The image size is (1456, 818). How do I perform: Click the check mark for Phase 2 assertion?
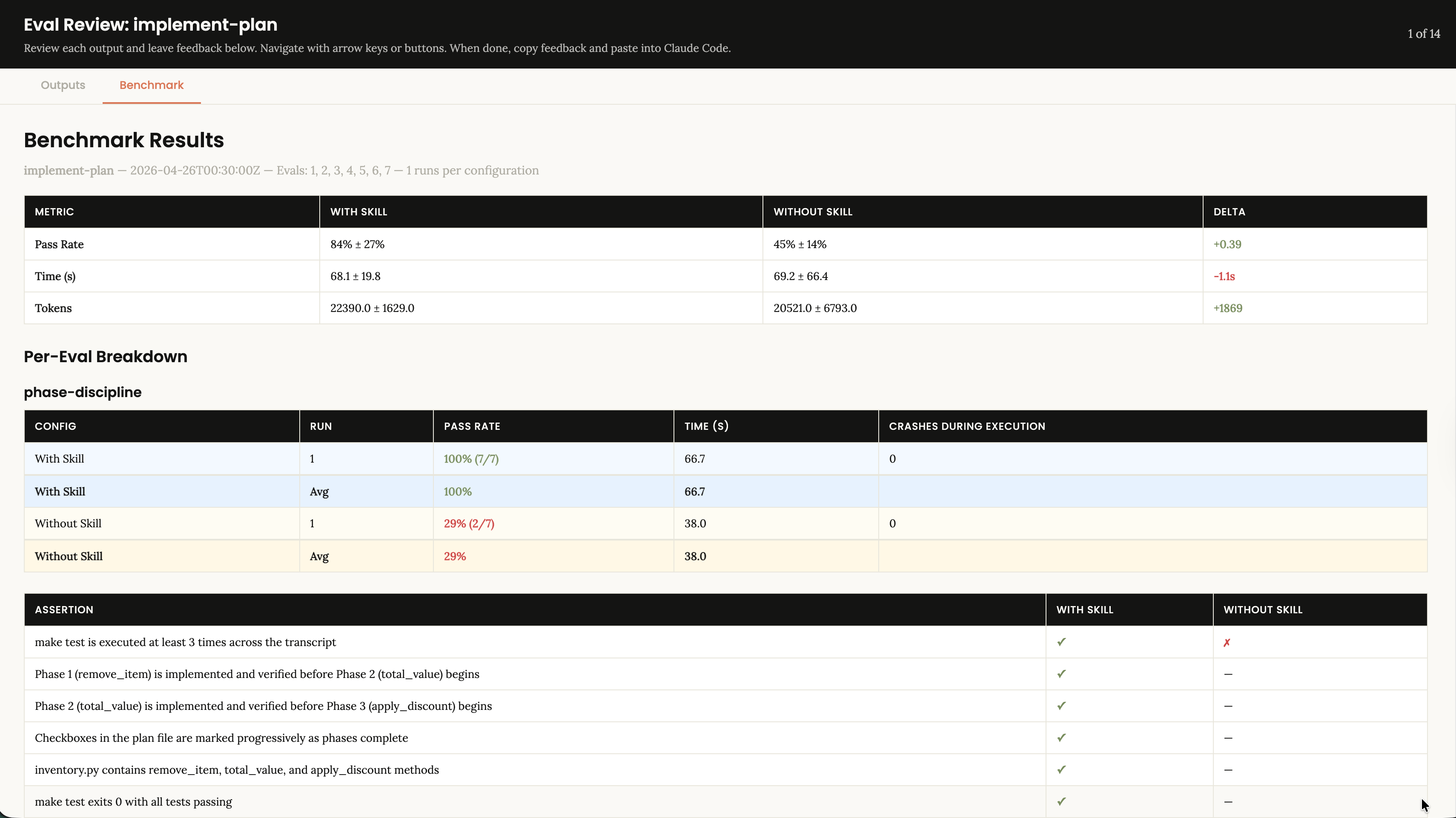pos(1061,706)
